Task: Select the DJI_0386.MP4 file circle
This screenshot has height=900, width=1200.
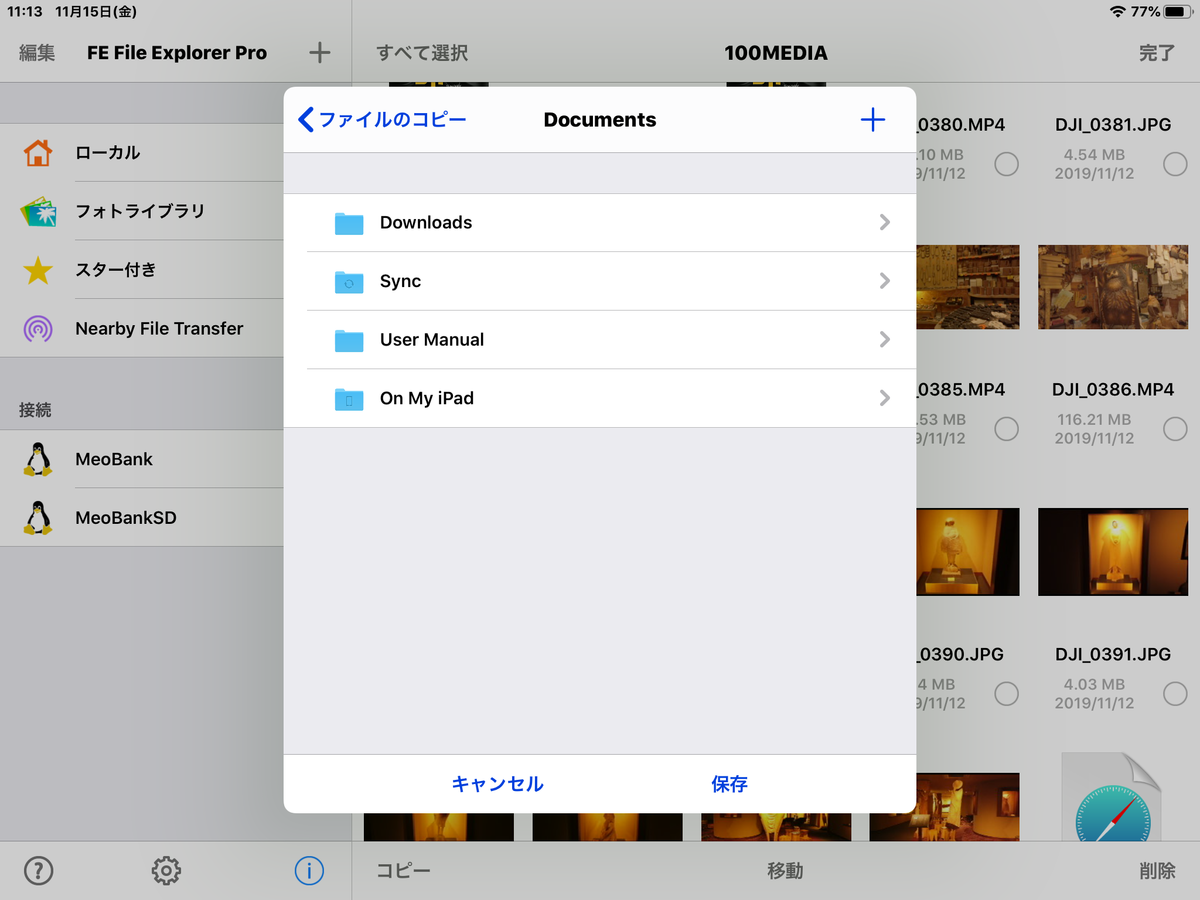Action: 1175,429
